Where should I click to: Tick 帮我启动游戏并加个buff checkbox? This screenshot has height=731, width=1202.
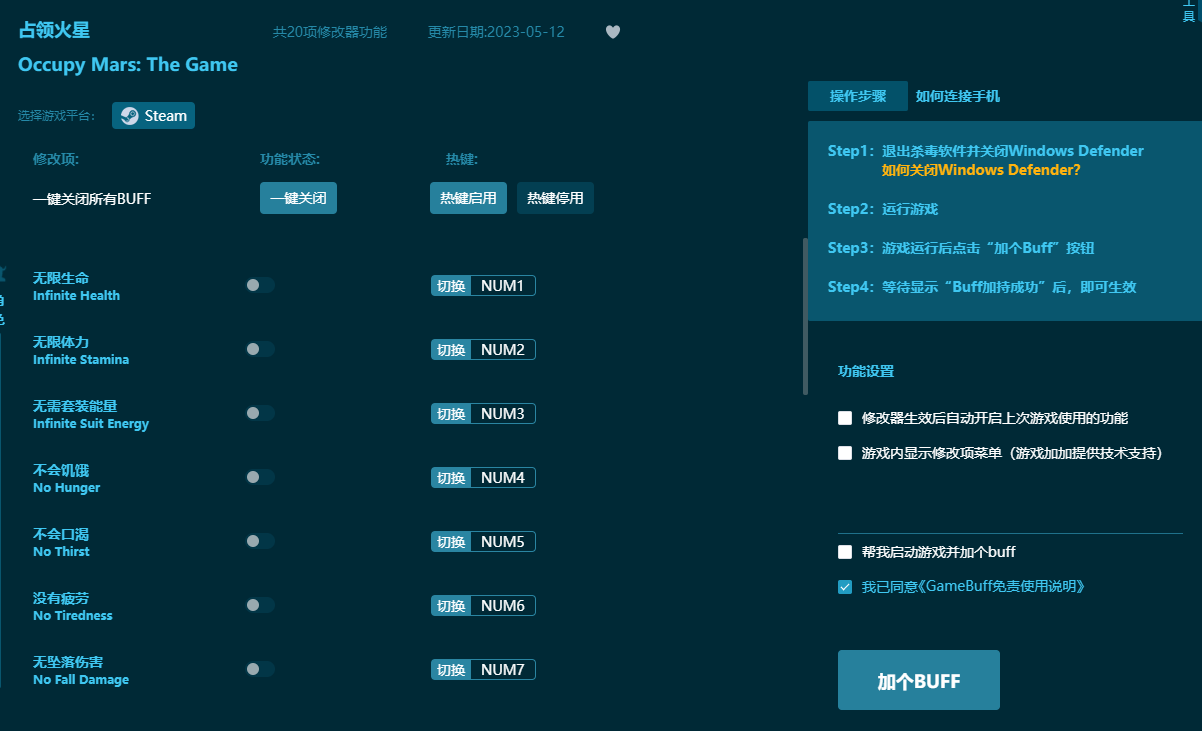point(845,552)
